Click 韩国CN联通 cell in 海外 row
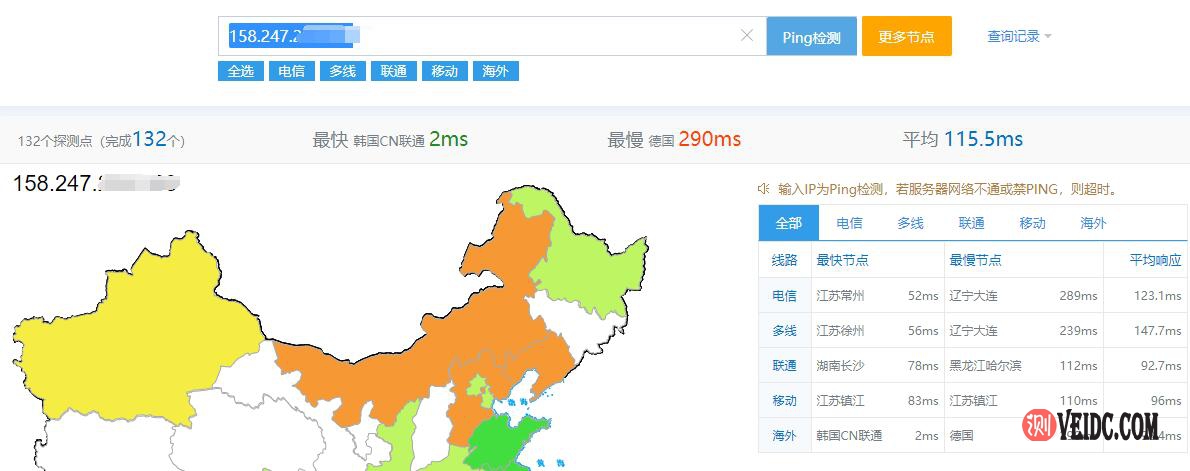Viewport: 1190px width, 471px height. 849,435
